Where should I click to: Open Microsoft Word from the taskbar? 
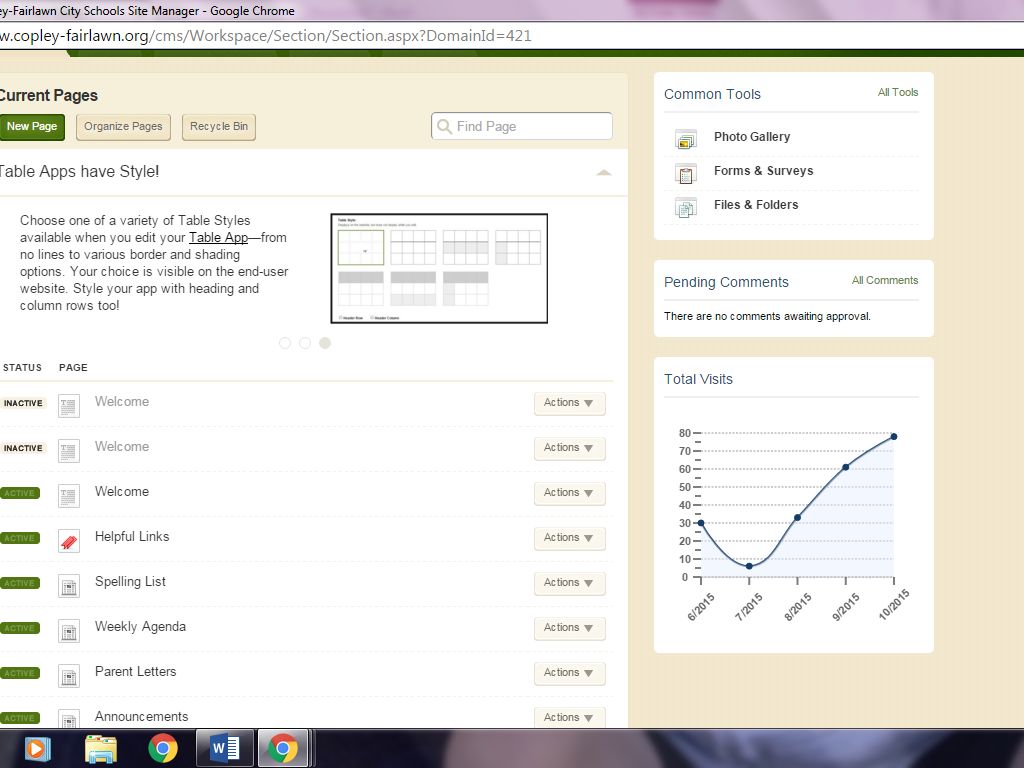point(224,748)
